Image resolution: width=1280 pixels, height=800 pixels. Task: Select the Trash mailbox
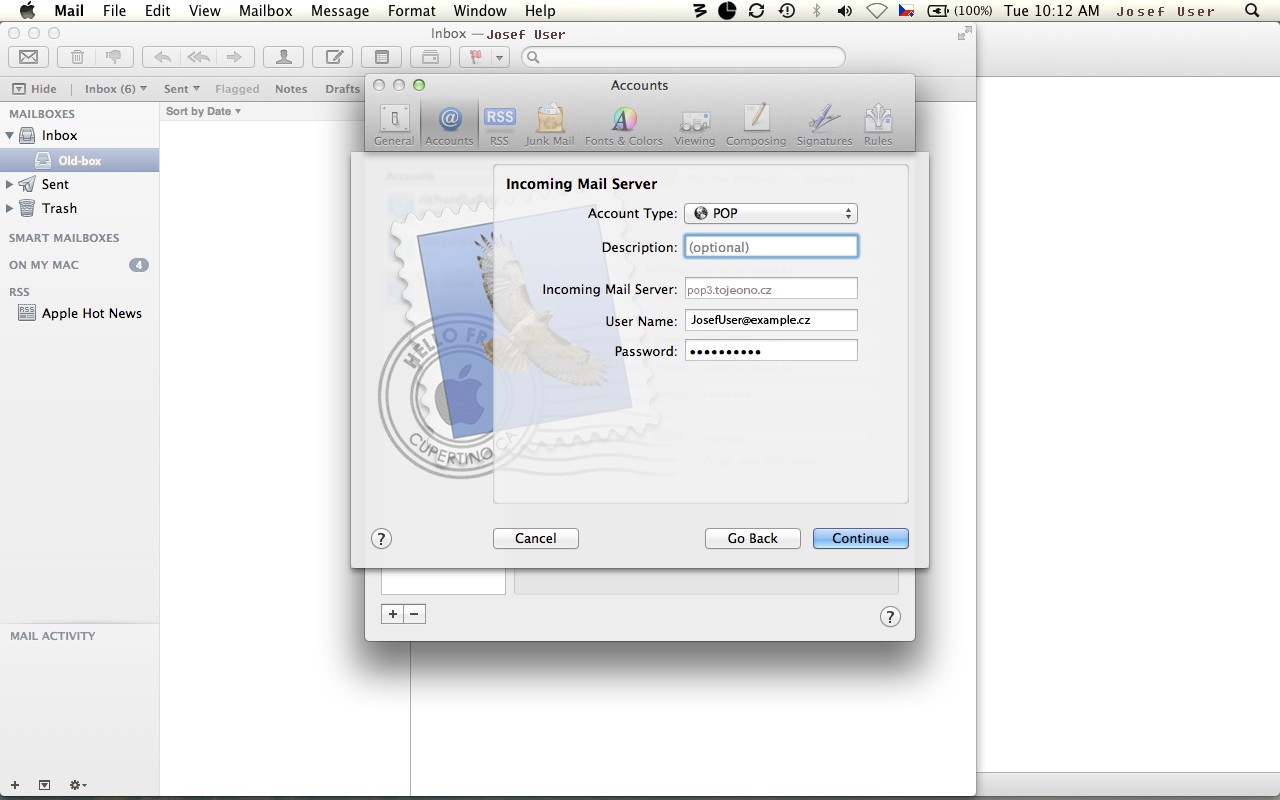coord(79,208)
